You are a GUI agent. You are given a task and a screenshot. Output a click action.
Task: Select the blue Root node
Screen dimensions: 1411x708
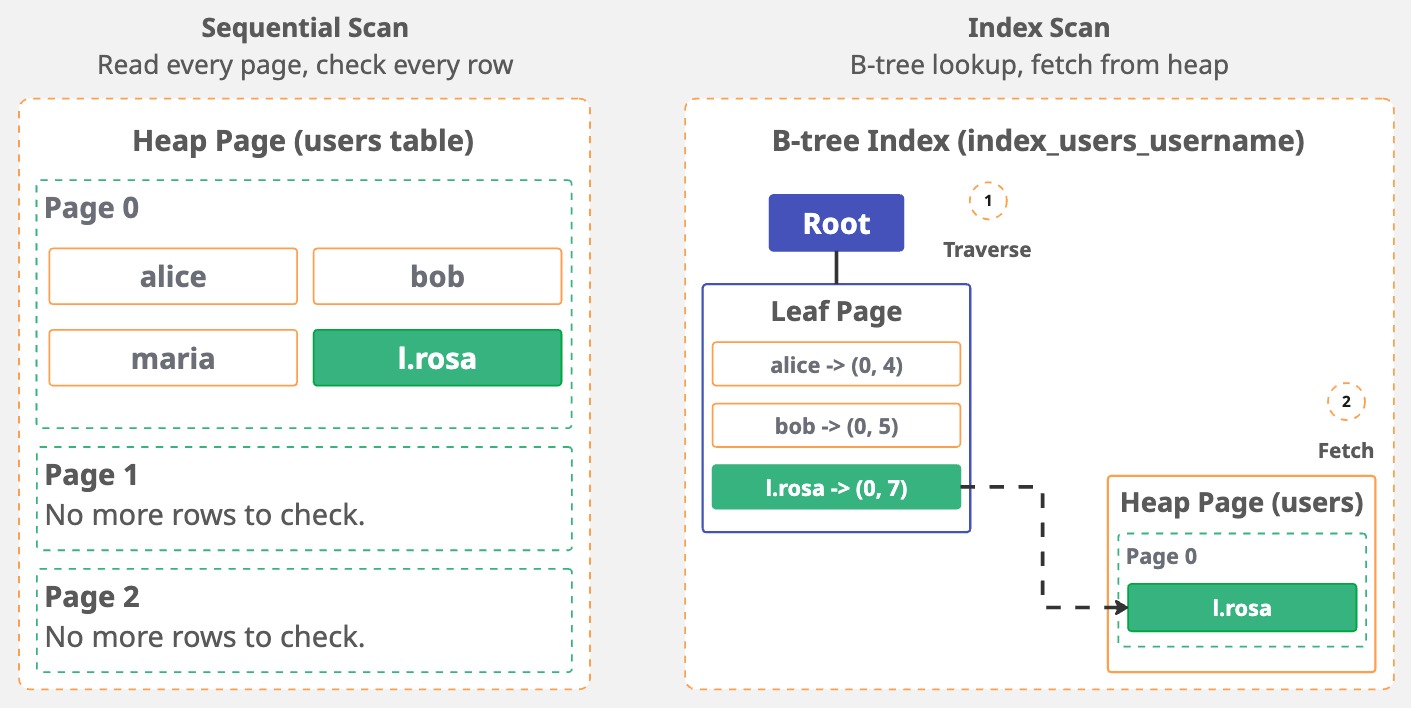click(x=836, y=223)
